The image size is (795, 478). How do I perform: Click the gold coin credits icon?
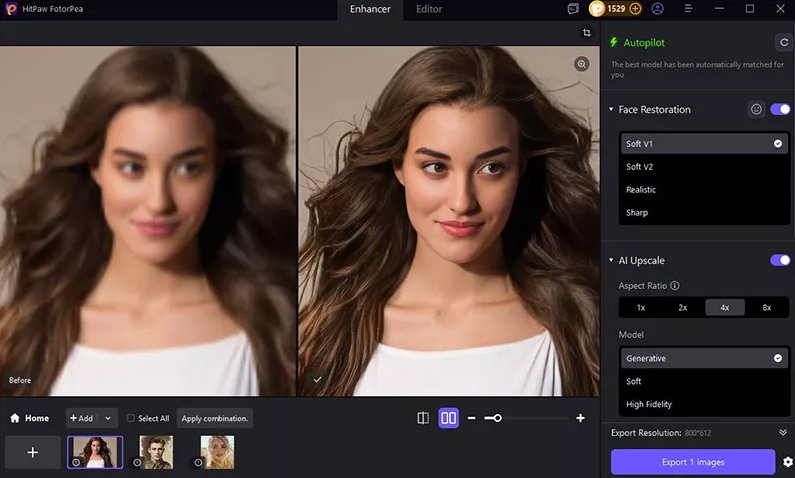[597, 9]
